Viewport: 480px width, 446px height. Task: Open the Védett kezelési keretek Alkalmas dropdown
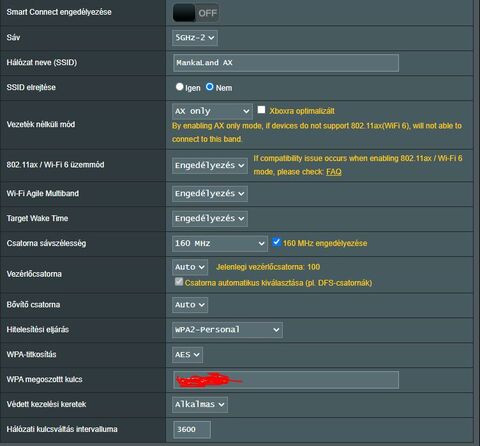point(200,405)
